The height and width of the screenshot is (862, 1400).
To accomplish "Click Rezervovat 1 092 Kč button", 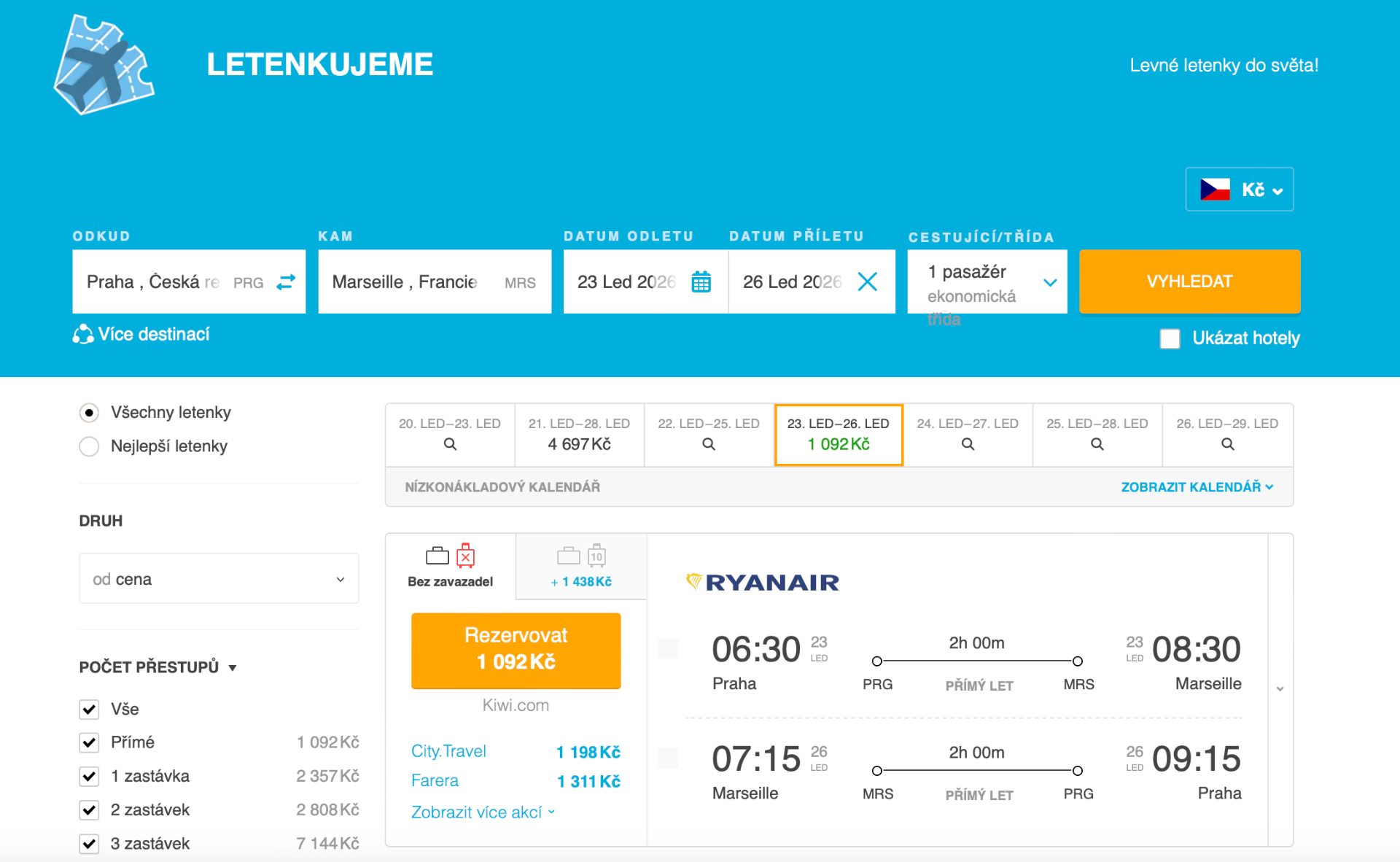I will click(516, 650).
